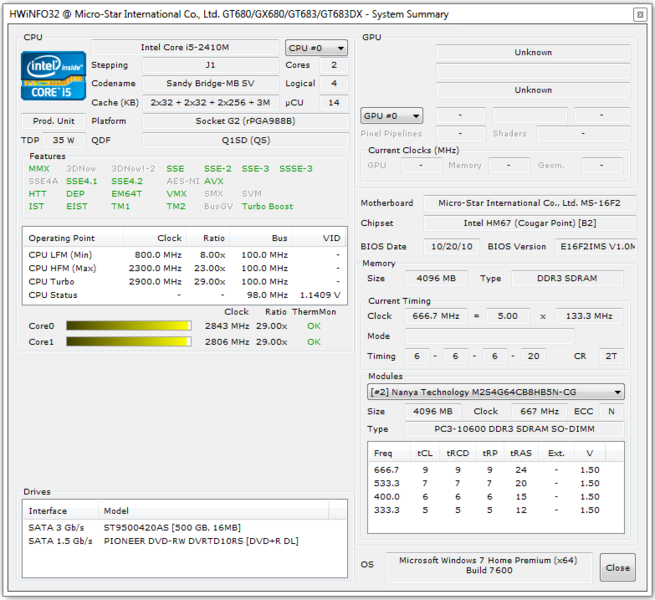
Task: Select the PIONEER DVD-RW DVRTD10RS row
Action: (184, 541)
